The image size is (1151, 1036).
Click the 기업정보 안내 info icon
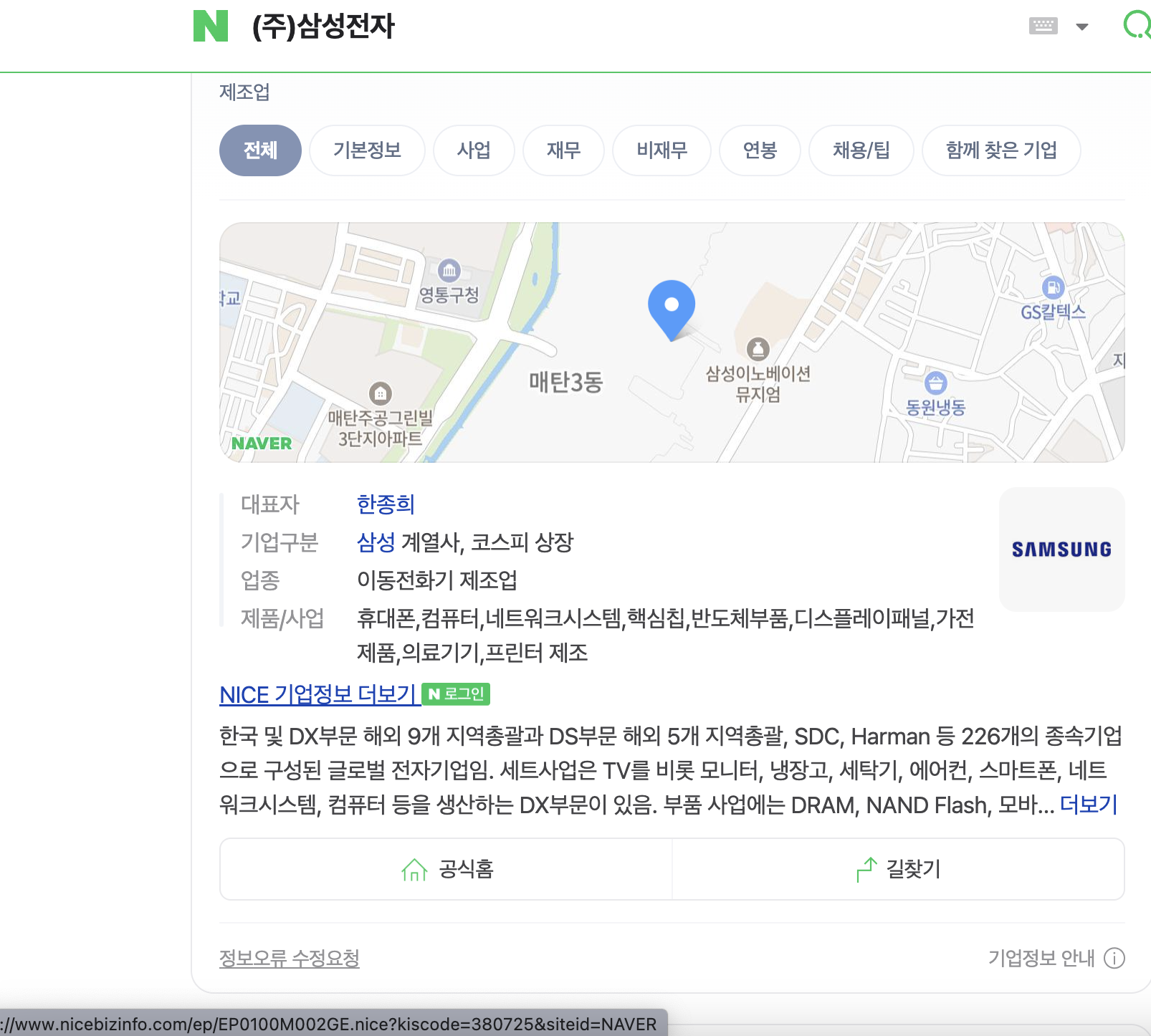1114,958
